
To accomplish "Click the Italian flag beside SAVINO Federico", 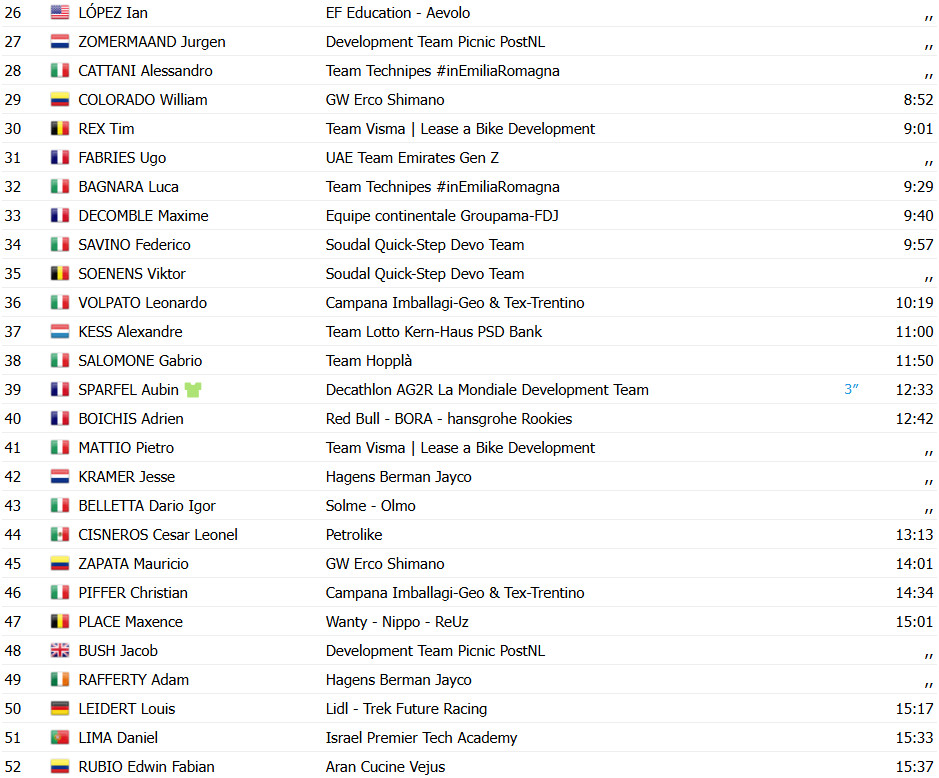I will point(60,244).
